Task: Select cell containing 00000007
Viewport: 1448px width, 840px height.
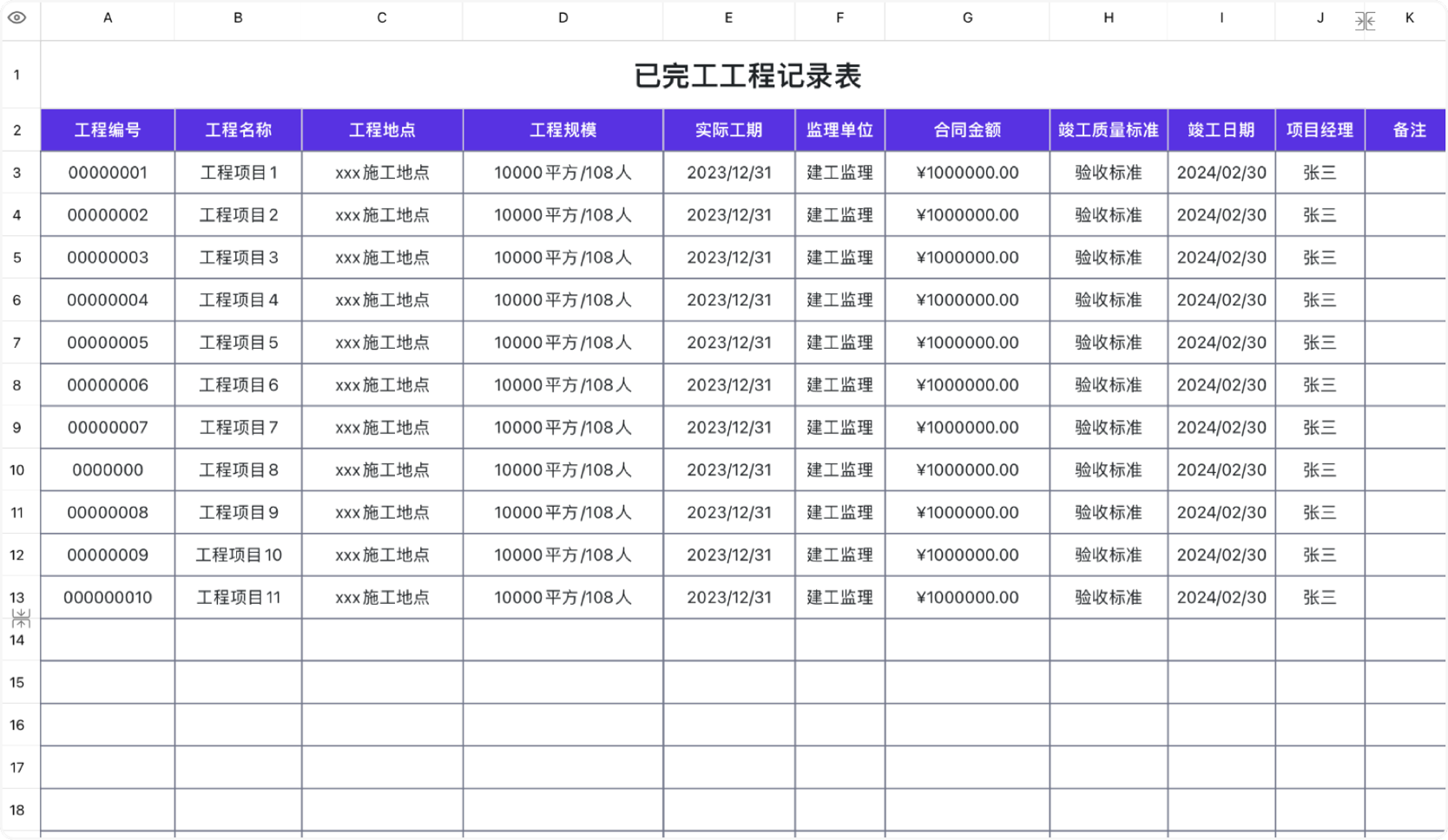Action: pos(108,428)
